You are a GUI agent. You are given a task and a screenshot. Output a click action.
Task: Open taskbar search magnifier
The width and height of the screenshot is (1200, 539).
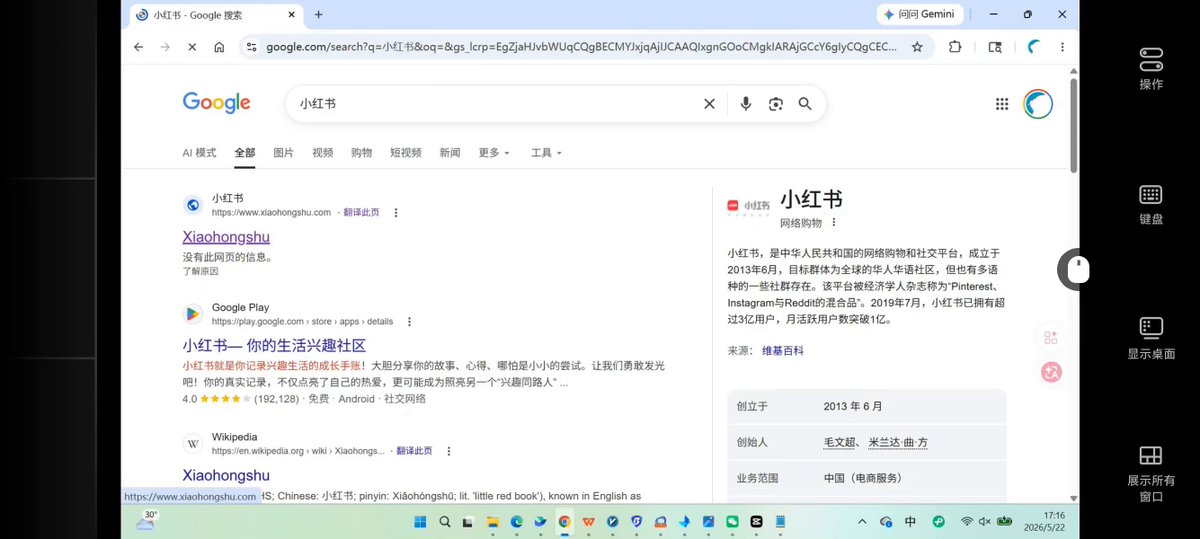pyautogui.click(x=444, y=521)
